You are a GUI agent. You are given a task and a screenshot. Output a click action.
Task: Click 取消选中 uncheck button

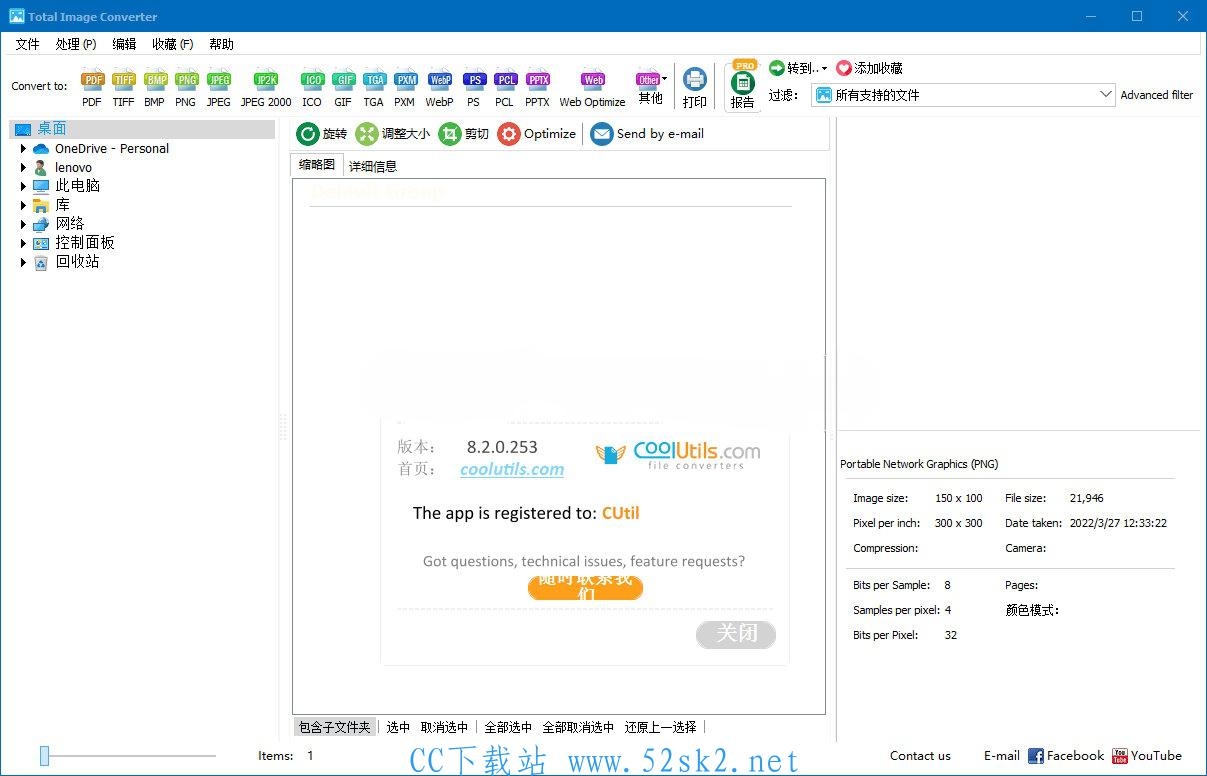tap(444, 727)
